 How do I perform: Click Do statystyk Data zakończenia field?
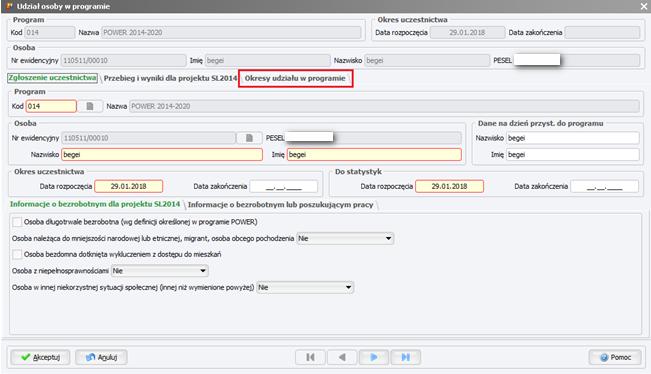point(604,186)
